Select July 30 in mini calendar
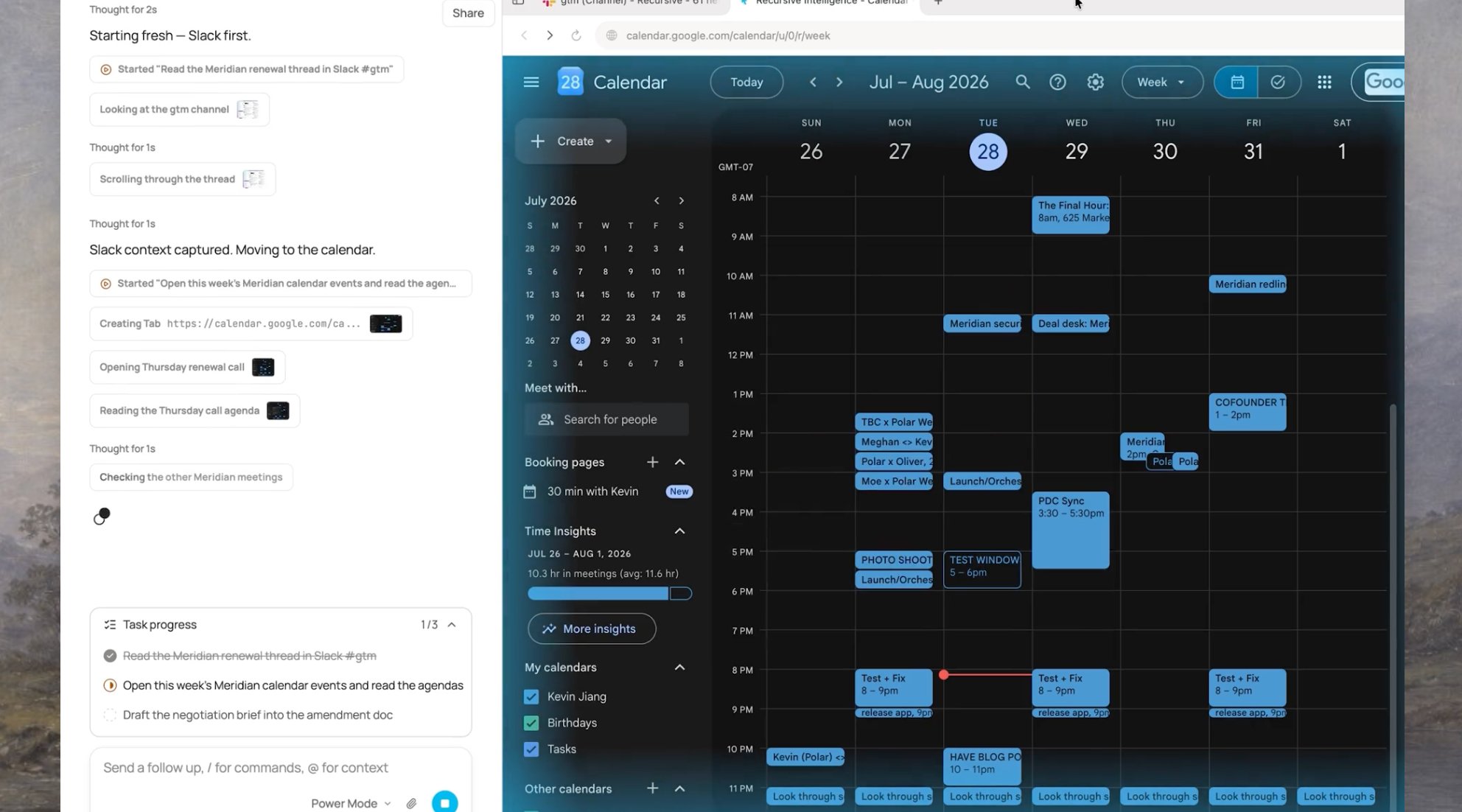The image size is (1462, 812). pyautogui.click(x=630, y=340)
